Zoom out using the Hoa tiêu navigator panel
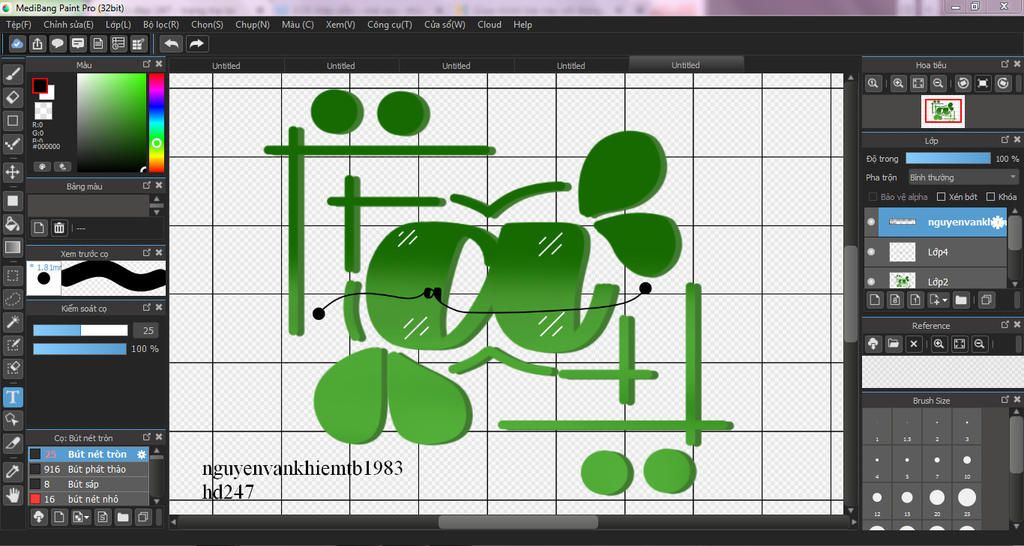1024x546 pixels. (938, 84)
